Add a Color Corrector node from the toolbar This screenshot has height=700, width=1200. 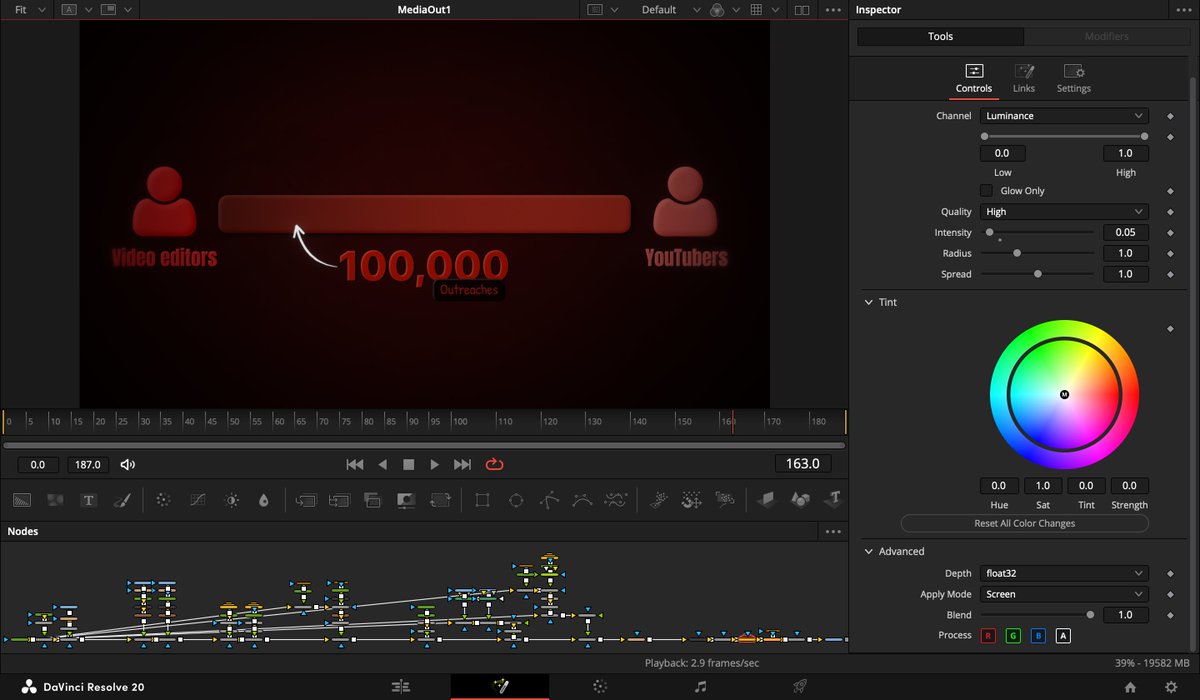[165, 499]
